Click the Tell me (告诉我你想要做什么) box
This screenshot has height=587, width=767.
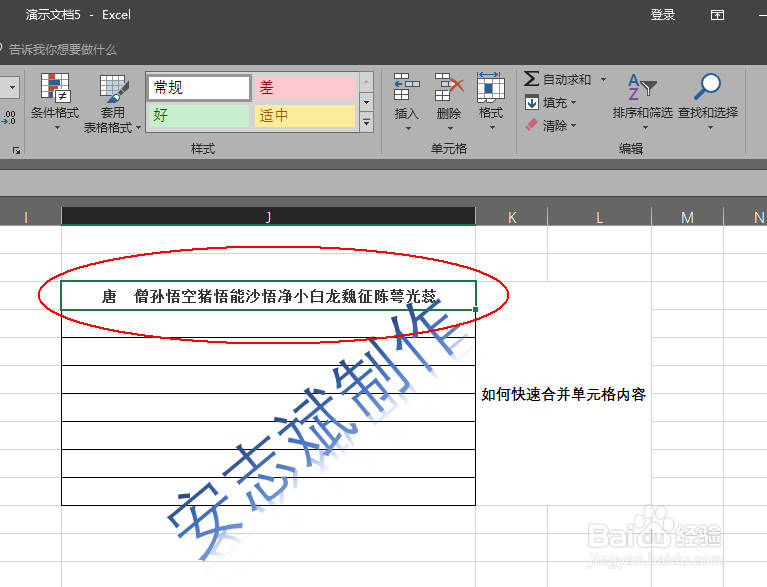click(x=63, y=49)
